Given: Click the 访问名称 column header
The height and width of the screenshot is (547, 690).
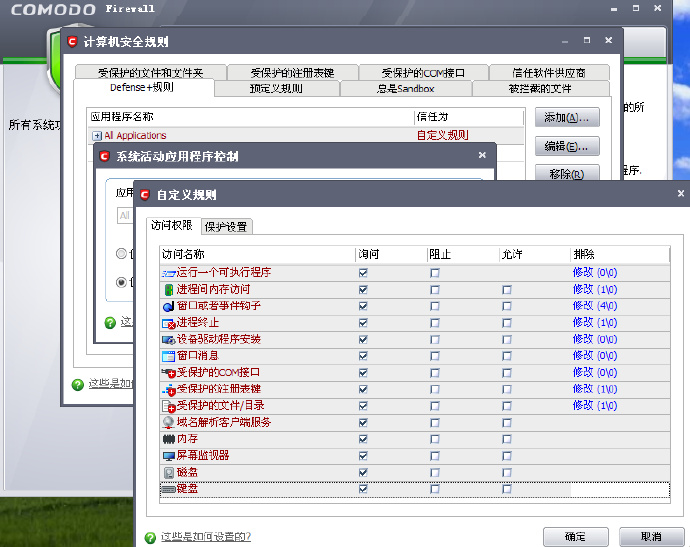Looking at the screenshot, I should click(x=257, y=254).
